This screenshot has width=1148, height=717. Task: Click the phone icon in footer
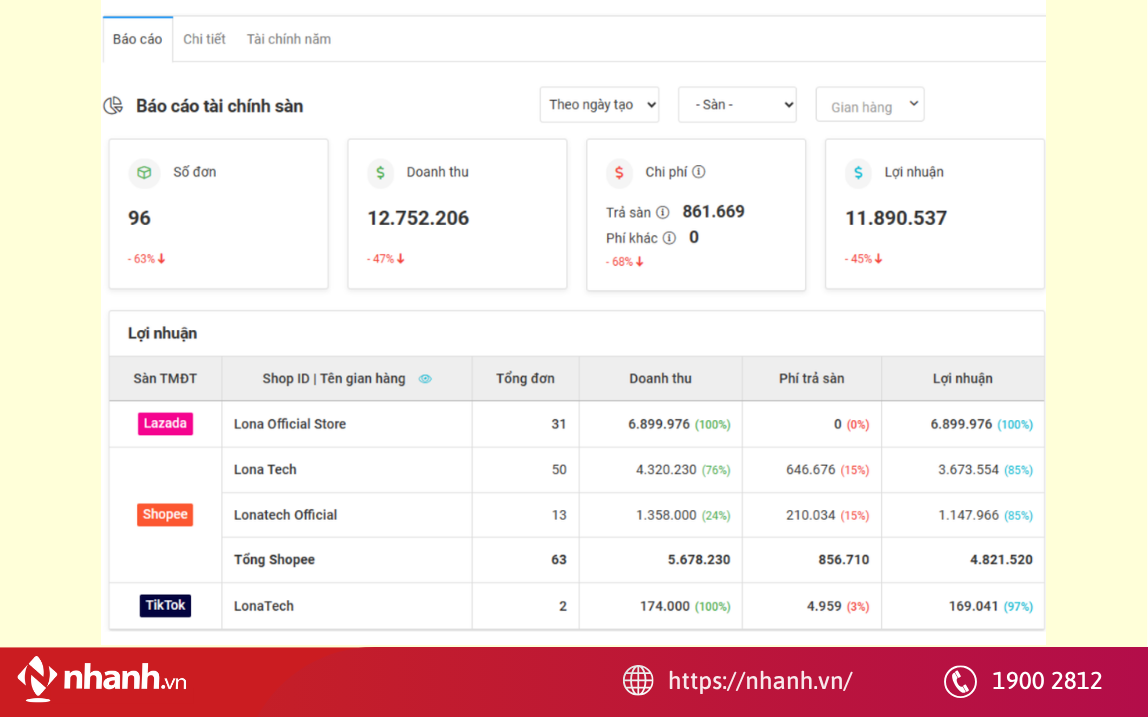click(960, 681)
